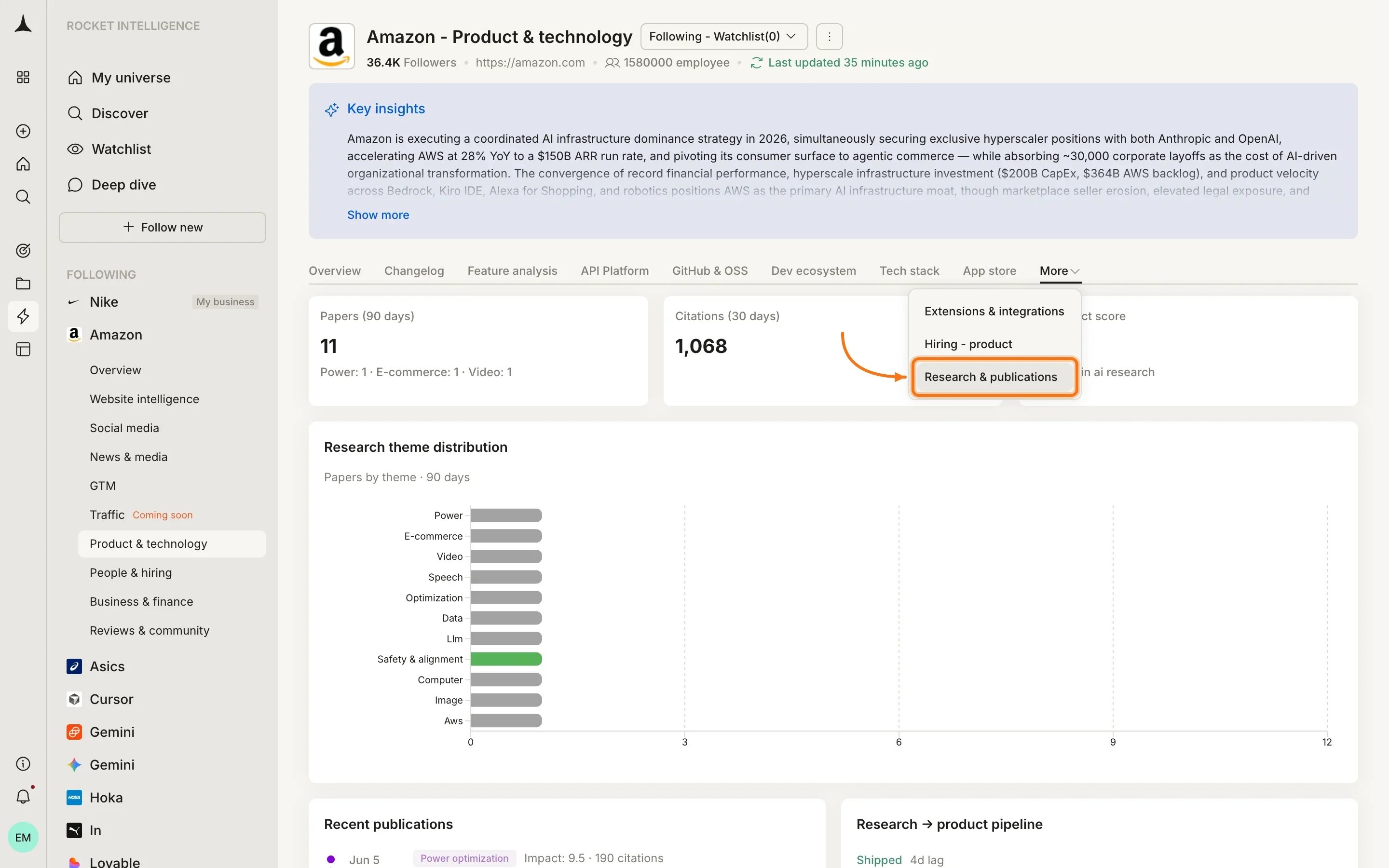This screenshot has height=868, width=1389.
Task: Switch to the Tech stack tab
Action: point(909,271)
